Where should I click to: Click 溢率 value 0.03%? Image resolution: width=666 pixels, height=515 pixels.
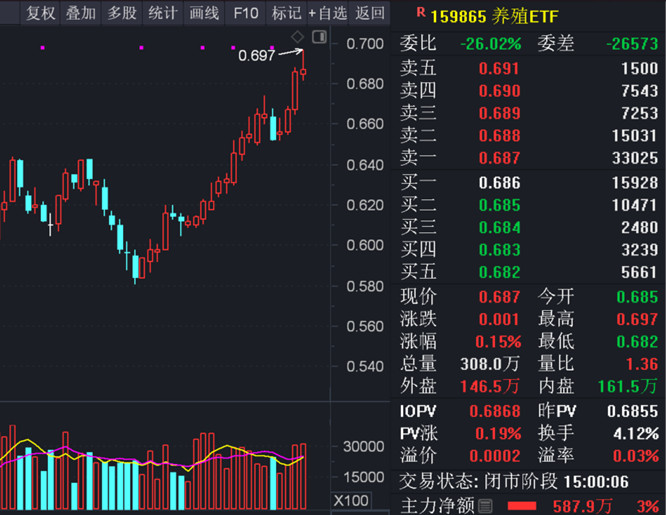tap(635, 456)
